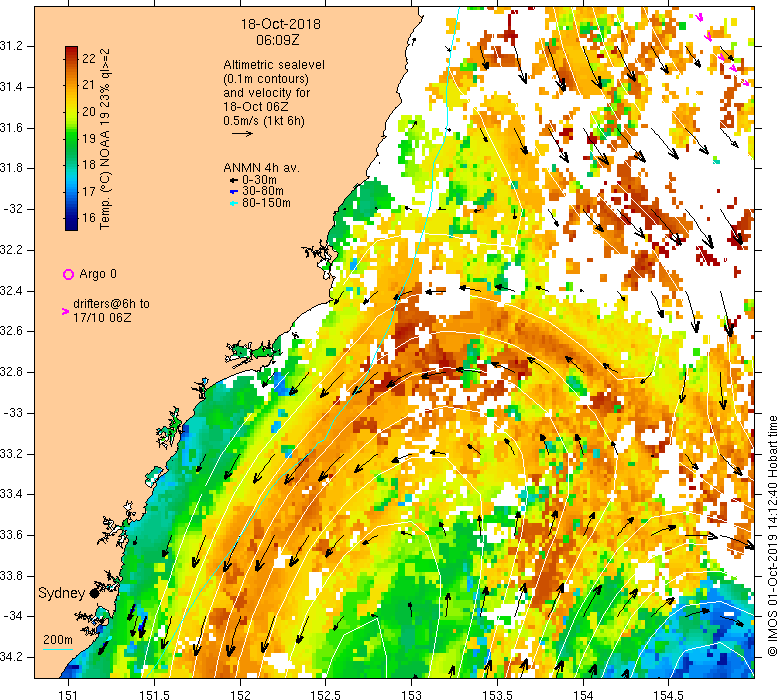Click the longitude axis label 154
This screenshot has height=700, width=780.
tap(583, 694)
